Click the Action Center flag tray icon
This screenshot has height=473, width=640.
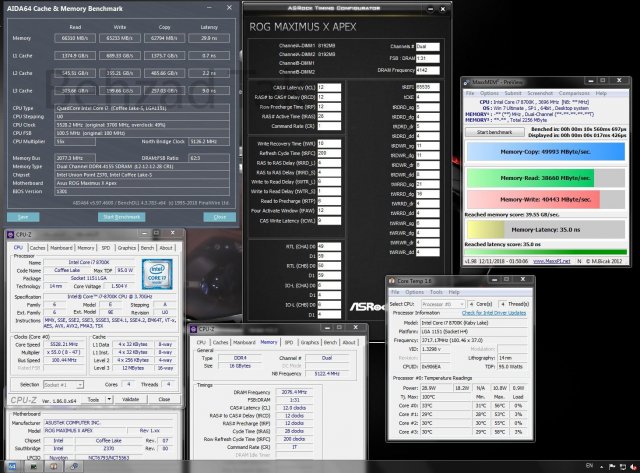612,466
